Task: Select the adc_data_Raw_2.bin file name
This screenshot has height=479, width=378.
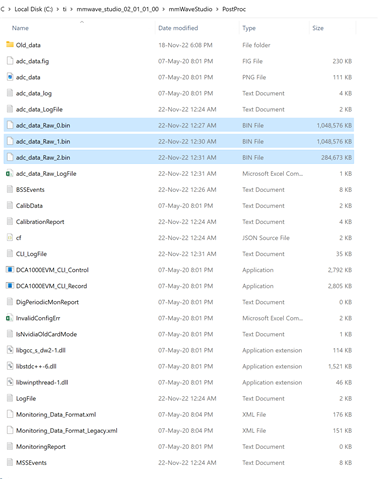Action: (43, 157)
